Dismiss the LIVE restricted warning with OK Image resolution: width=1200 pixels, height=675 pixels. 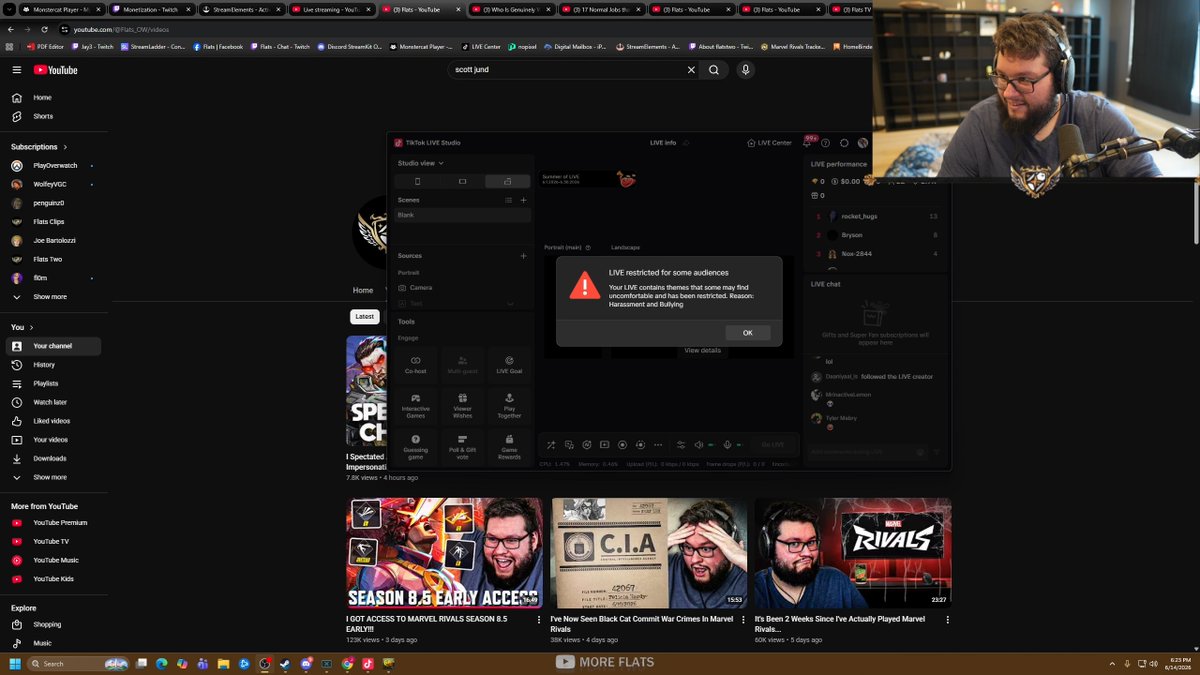pos(747,333)
